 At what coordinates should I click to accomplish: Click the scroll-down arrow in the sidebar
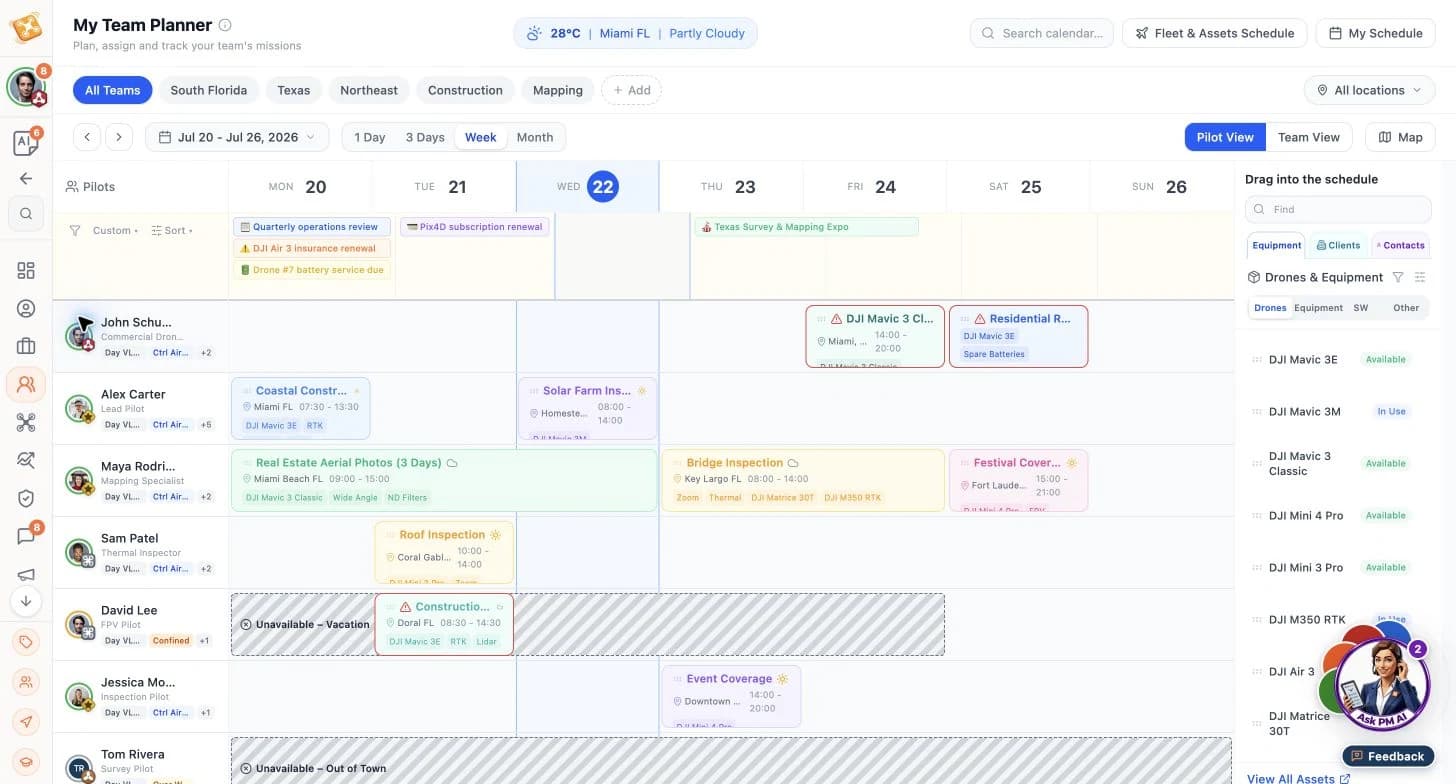coord(26,601)
